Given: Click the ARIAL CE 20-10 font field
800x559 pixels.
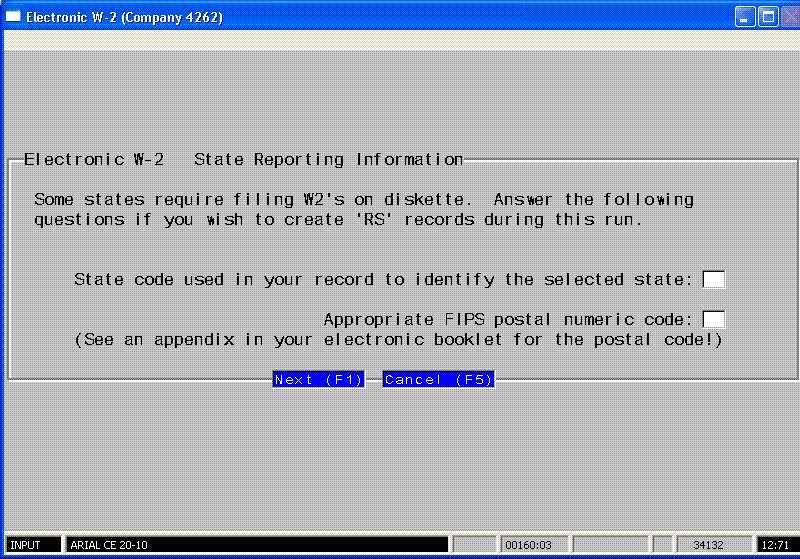Looking at the screenshot, I should click(x=255, y=545).
